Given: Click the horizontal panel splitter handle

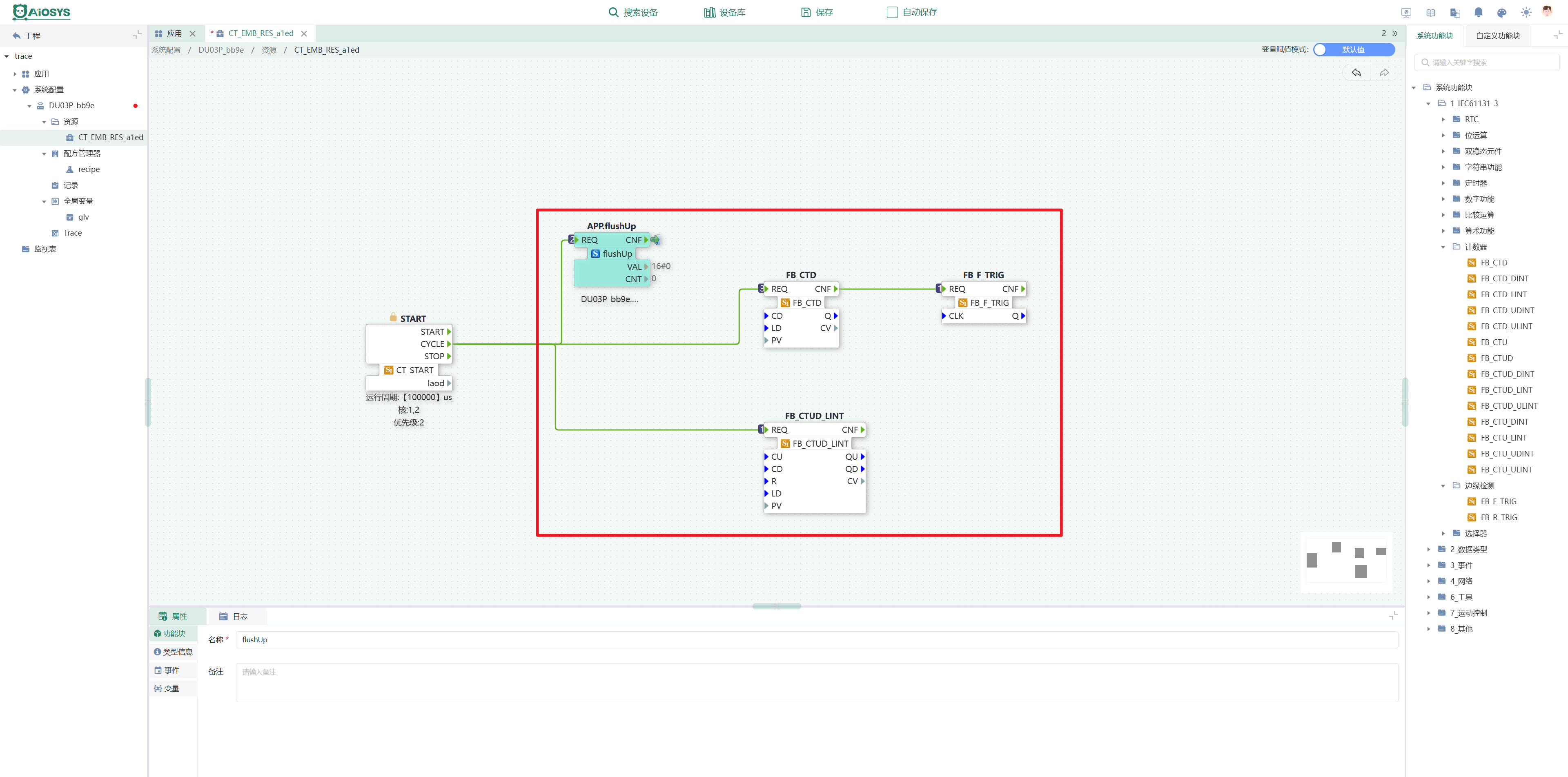Looking at the screenshot, I should click(777, 606).
